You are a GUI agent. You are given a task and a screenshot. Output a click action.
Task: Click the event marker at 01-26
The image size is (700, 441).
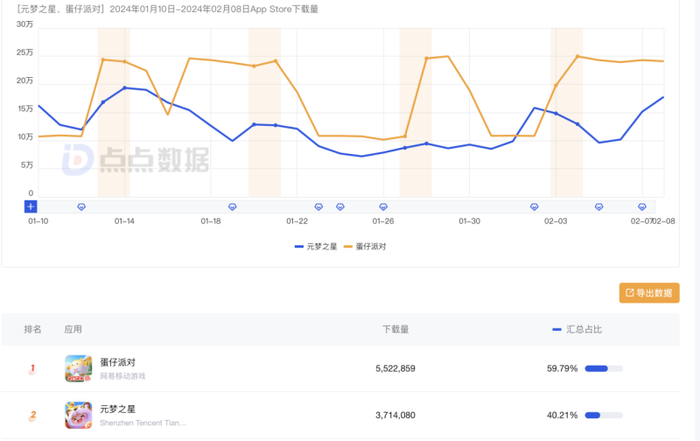(x=383, y=207)
